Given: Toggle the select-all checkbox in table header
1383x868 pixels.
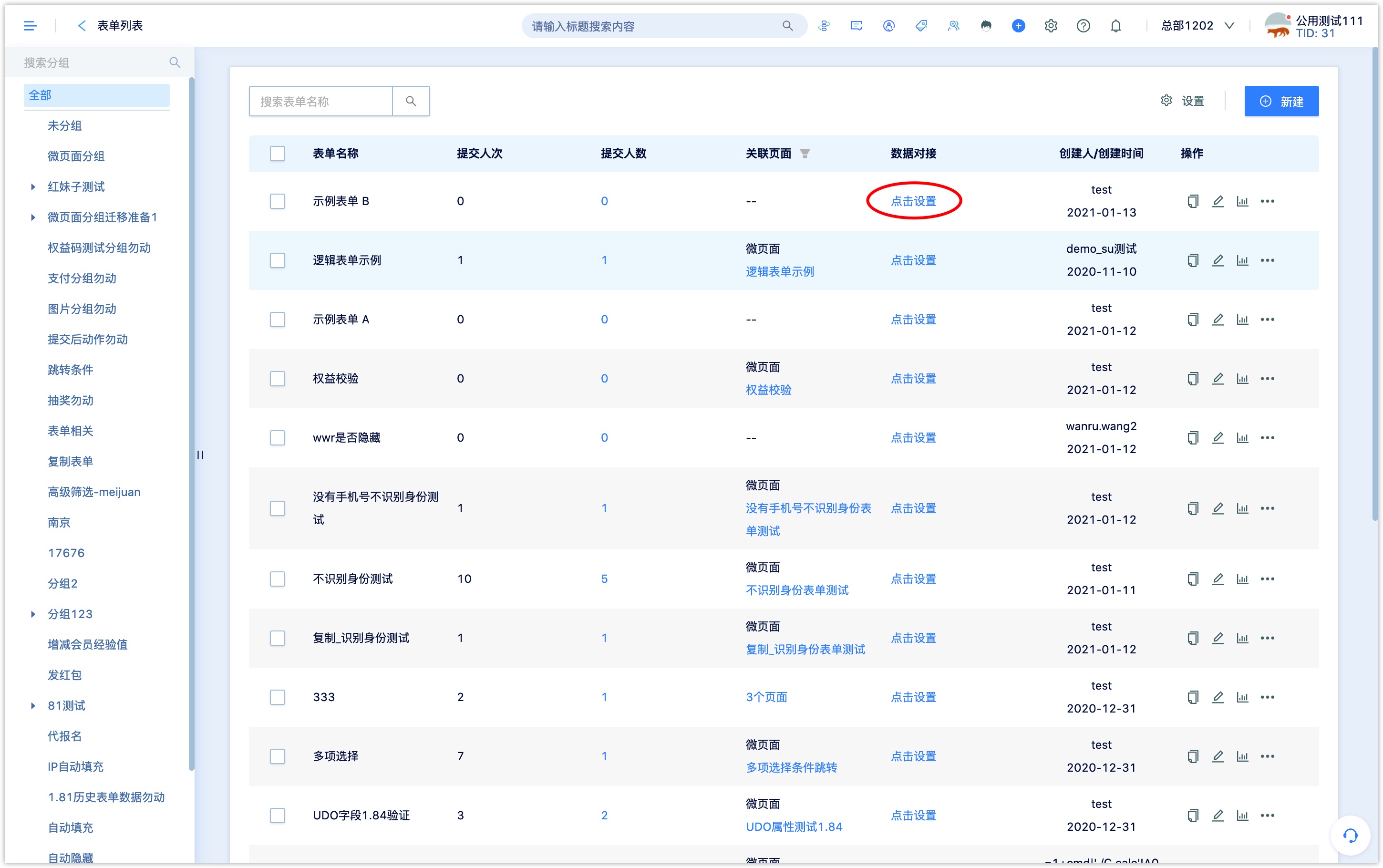Looking at the screenshot, I should [277, 153].
